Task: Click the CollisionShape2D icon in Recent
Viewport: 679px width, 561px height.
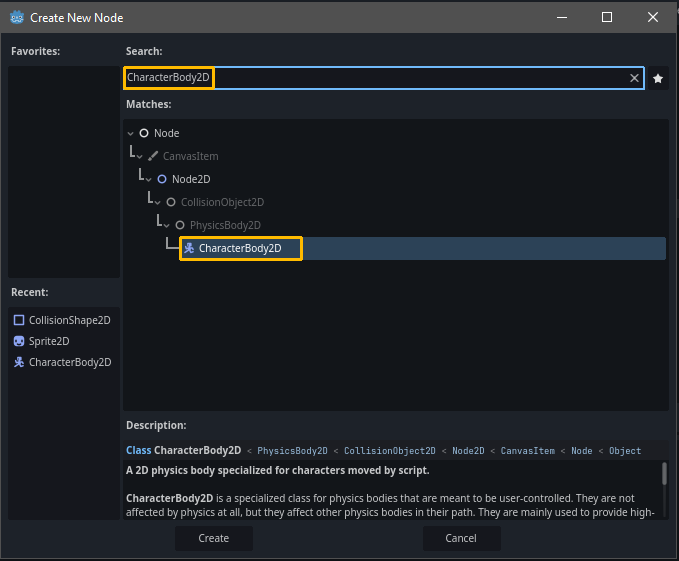Action: 18,320
